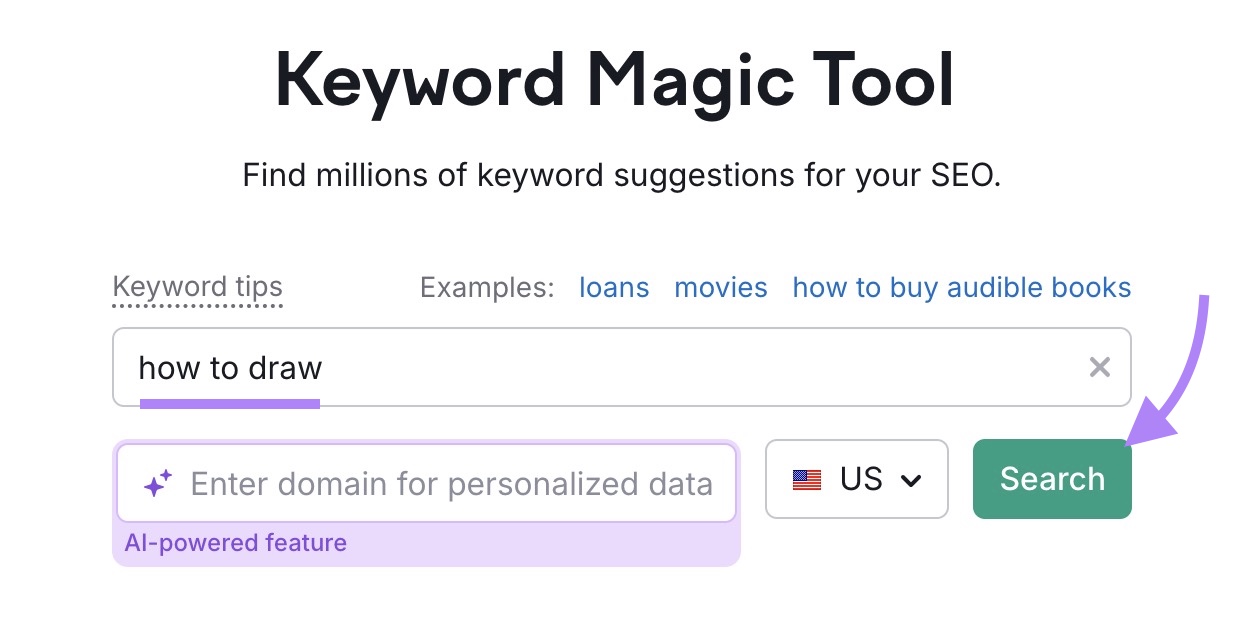Clear the keyword field using the X icon
The image size is (1252, 628).
coord(1099,368)
